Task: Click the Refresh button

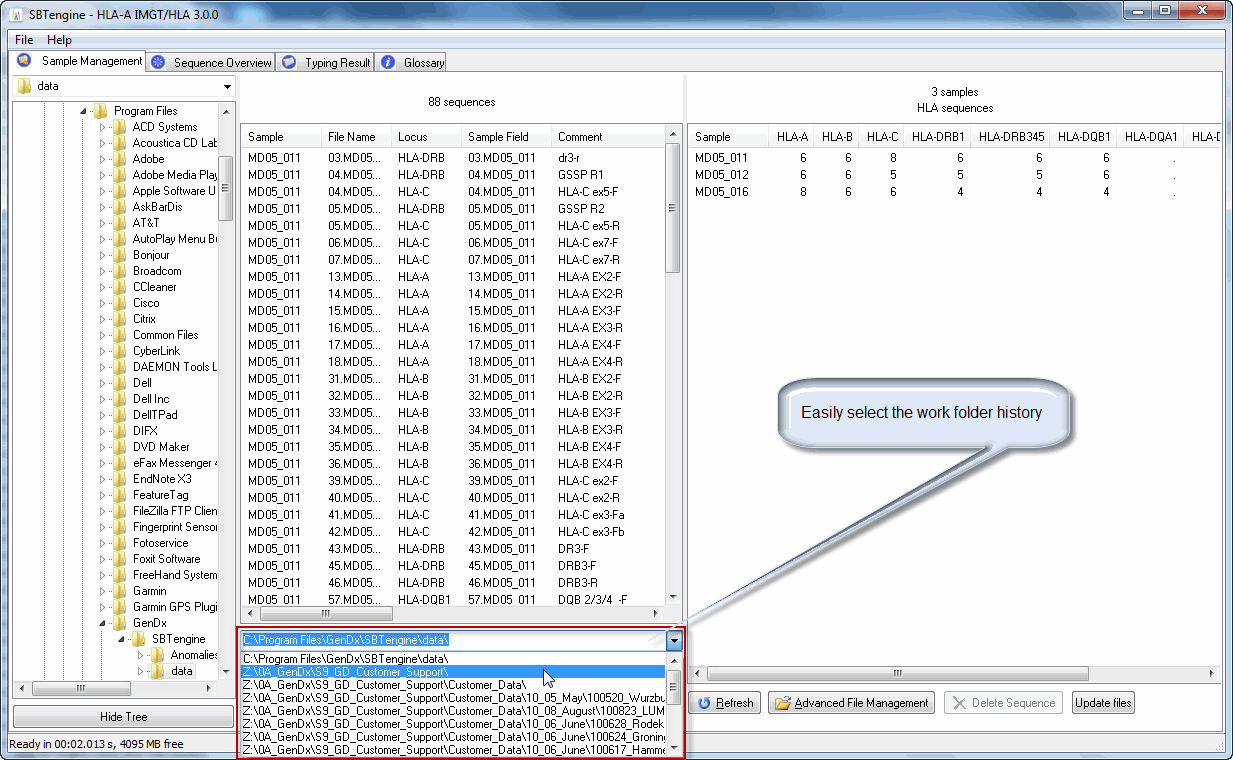Action: tap(726, 703)
